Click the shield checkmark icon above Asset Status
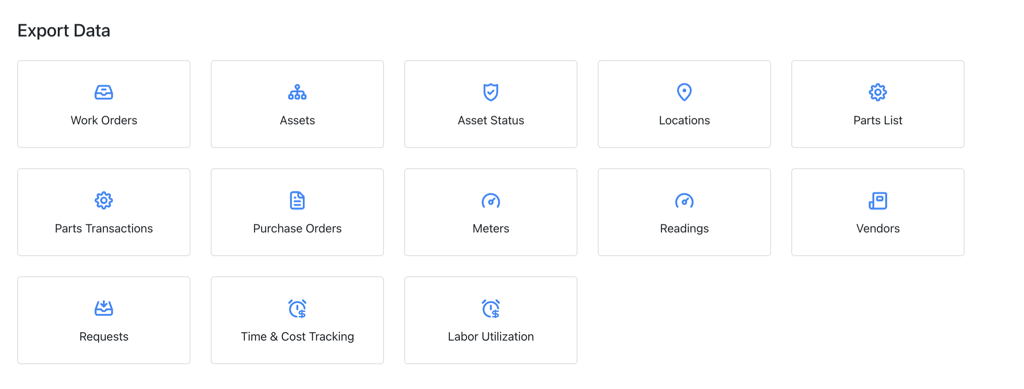The height and width of the screenshot is (389, 1024). coord(490,93)
